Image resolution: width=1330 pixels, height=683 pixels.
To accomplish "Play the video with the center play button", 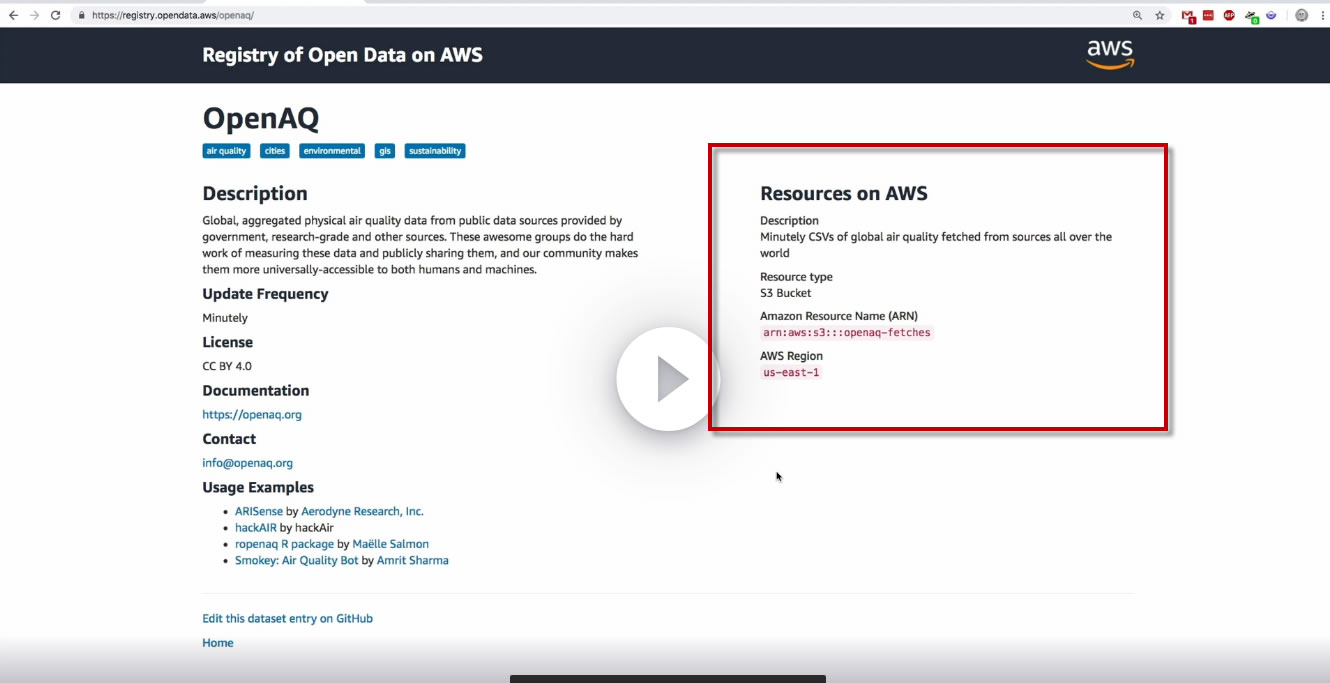I will [668, 379].
